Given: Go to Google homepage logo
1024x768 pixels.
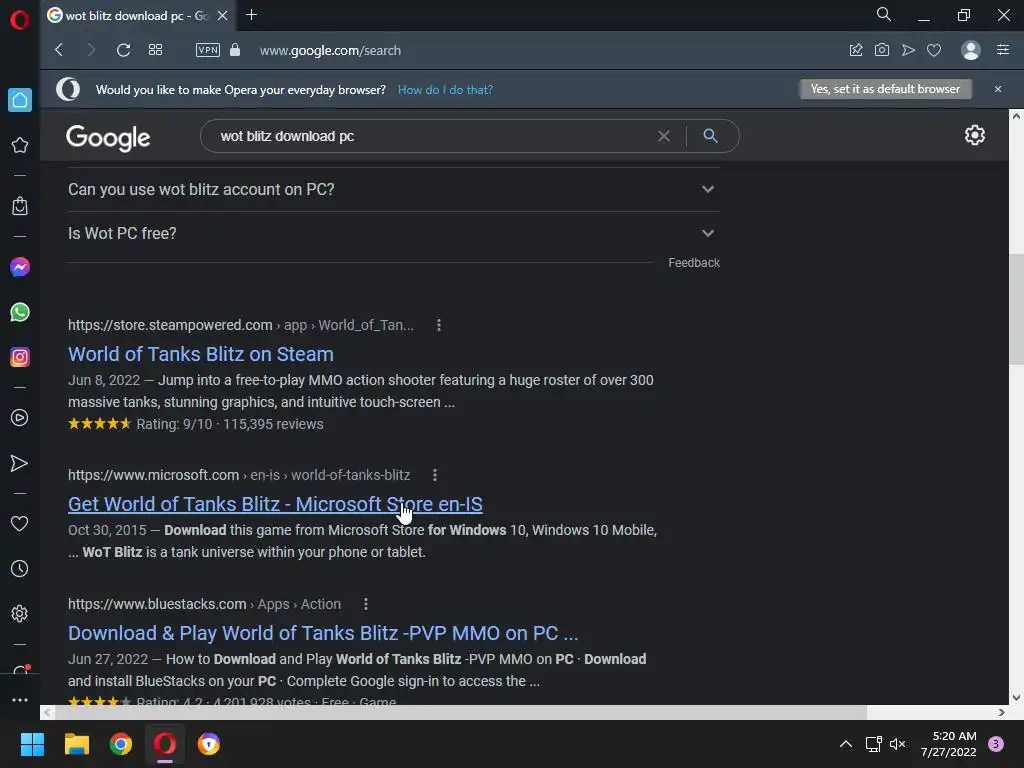Looking at the screenshot, I should [108, 138].
